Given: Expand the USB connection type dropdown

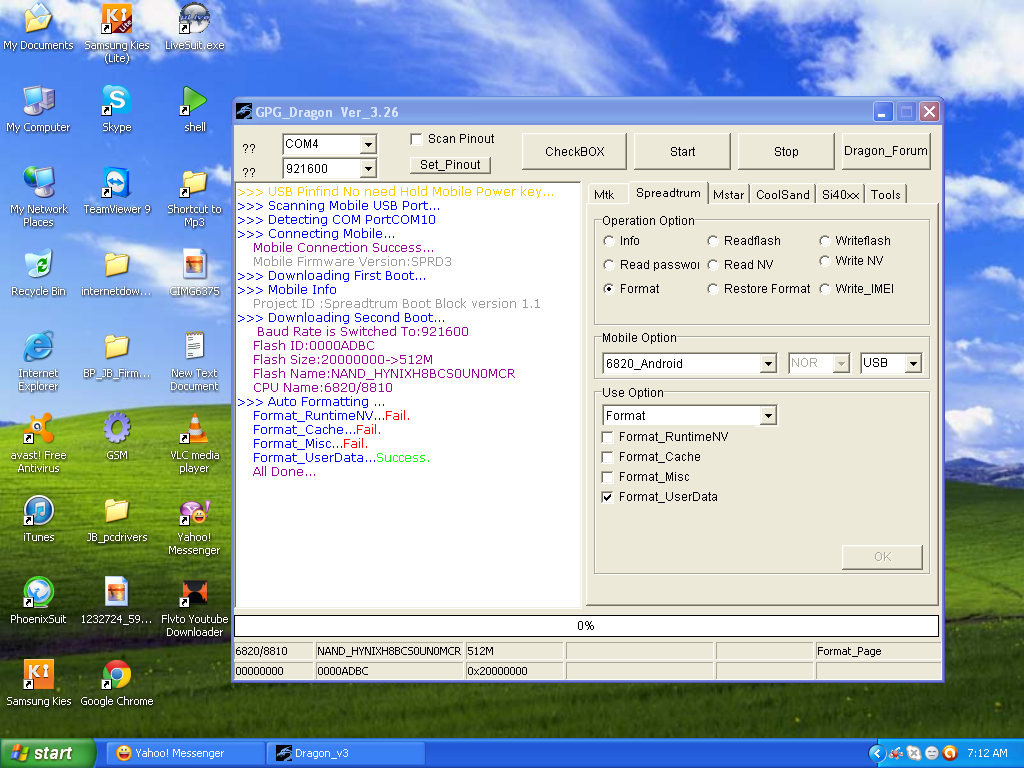Looking at the screenshot, I should (912, 364).
